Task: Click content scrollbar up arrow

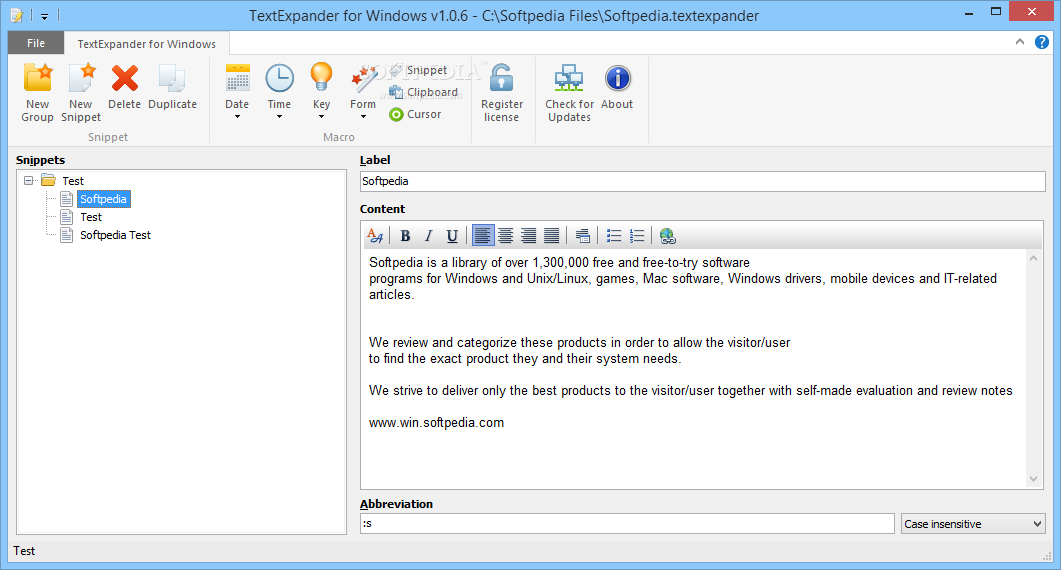Action: [x=1033, y=259]
